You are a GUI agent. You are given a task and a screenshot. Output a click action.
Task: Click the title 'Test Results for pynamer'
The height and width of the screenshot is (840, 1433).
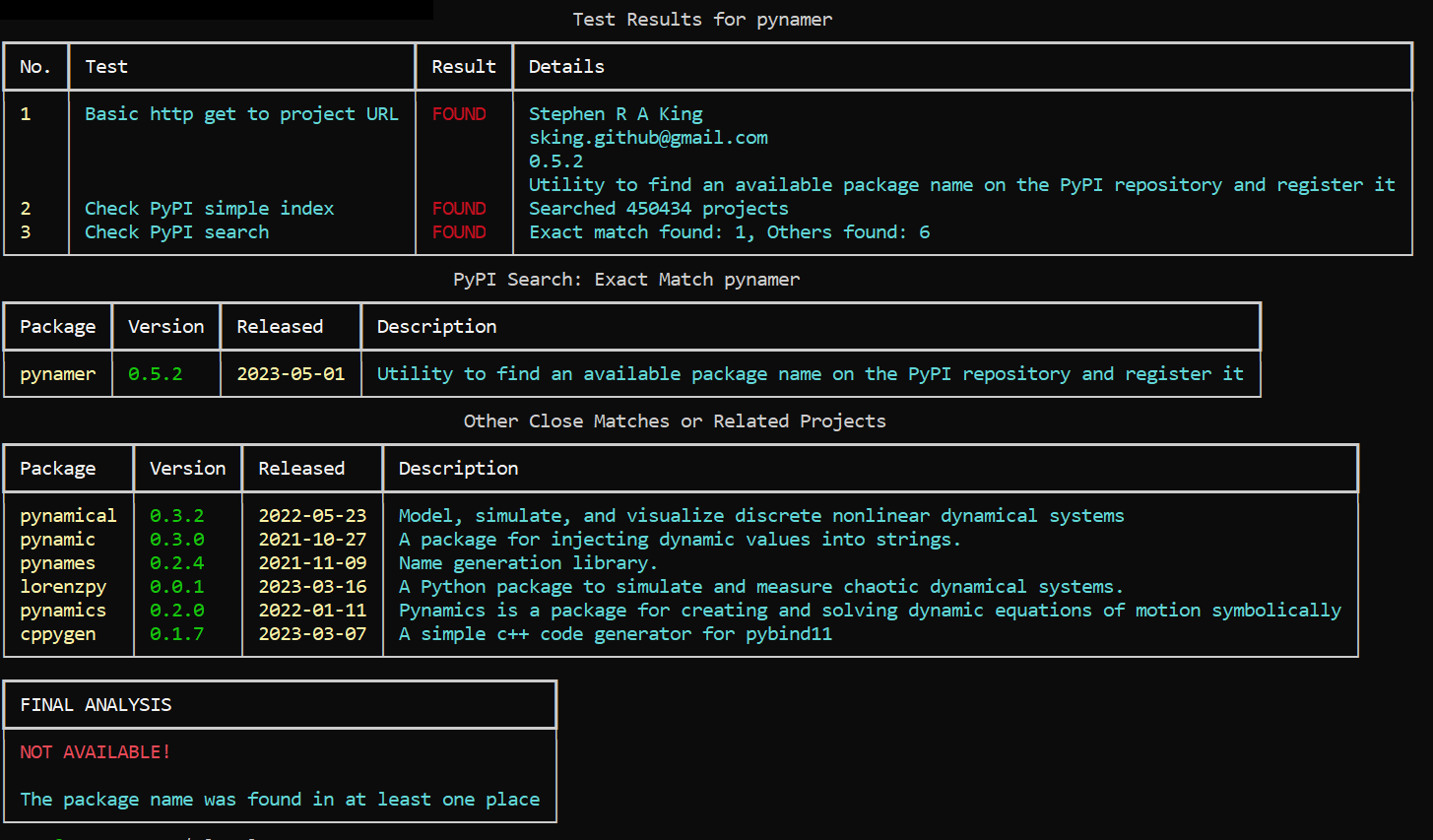[x=702, y=20]
